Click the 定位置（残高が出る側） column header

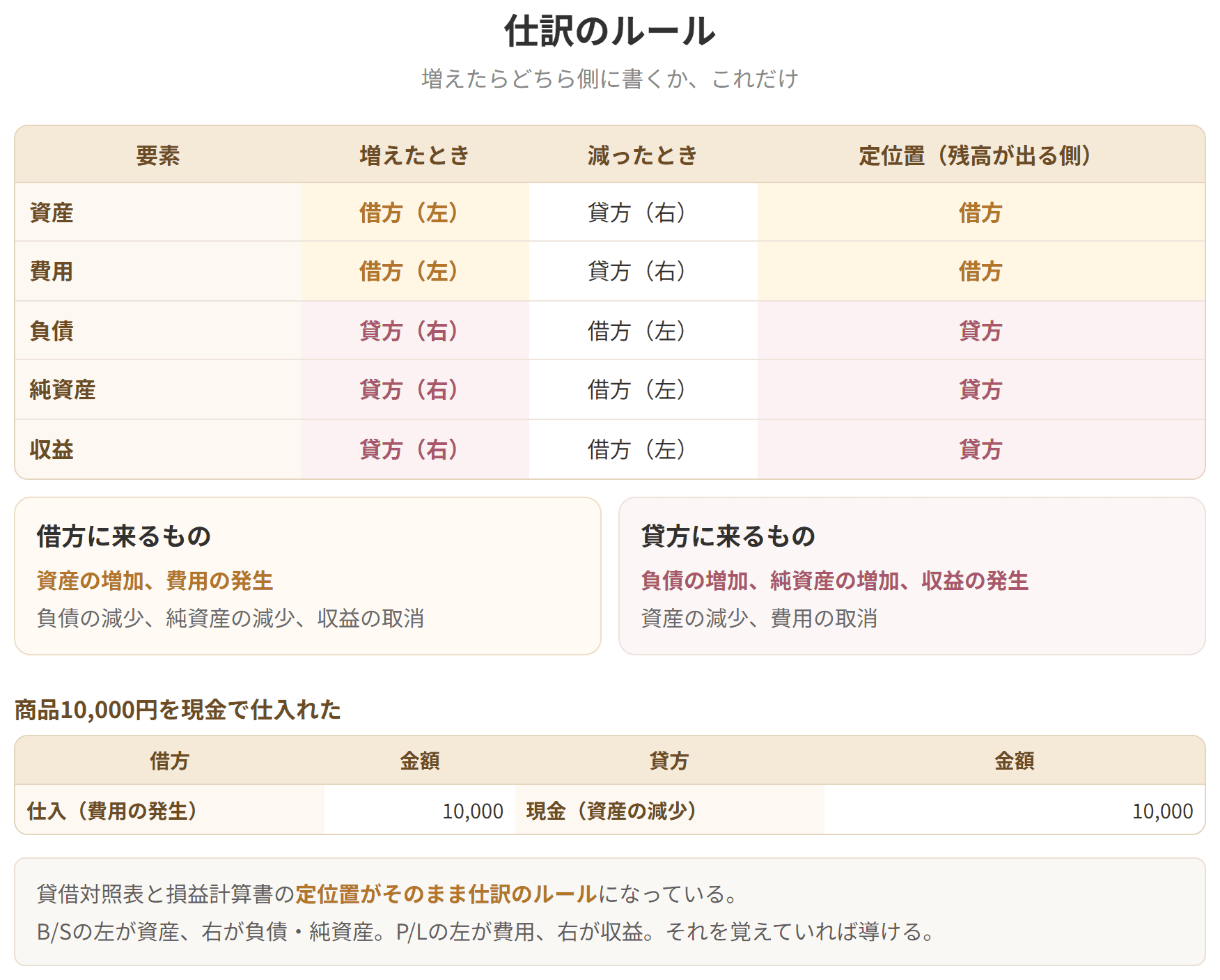click(981, 155)
